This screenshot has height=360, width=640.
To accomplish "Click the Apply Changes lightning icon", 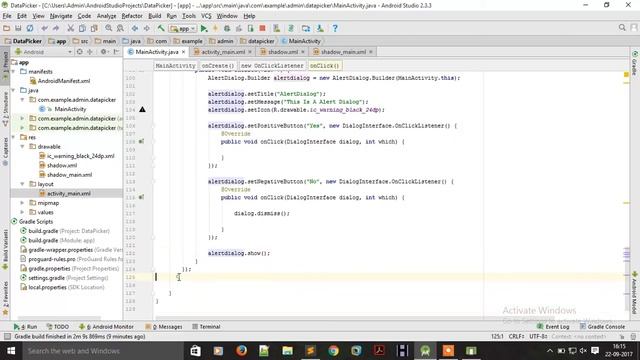I will 216,28.
